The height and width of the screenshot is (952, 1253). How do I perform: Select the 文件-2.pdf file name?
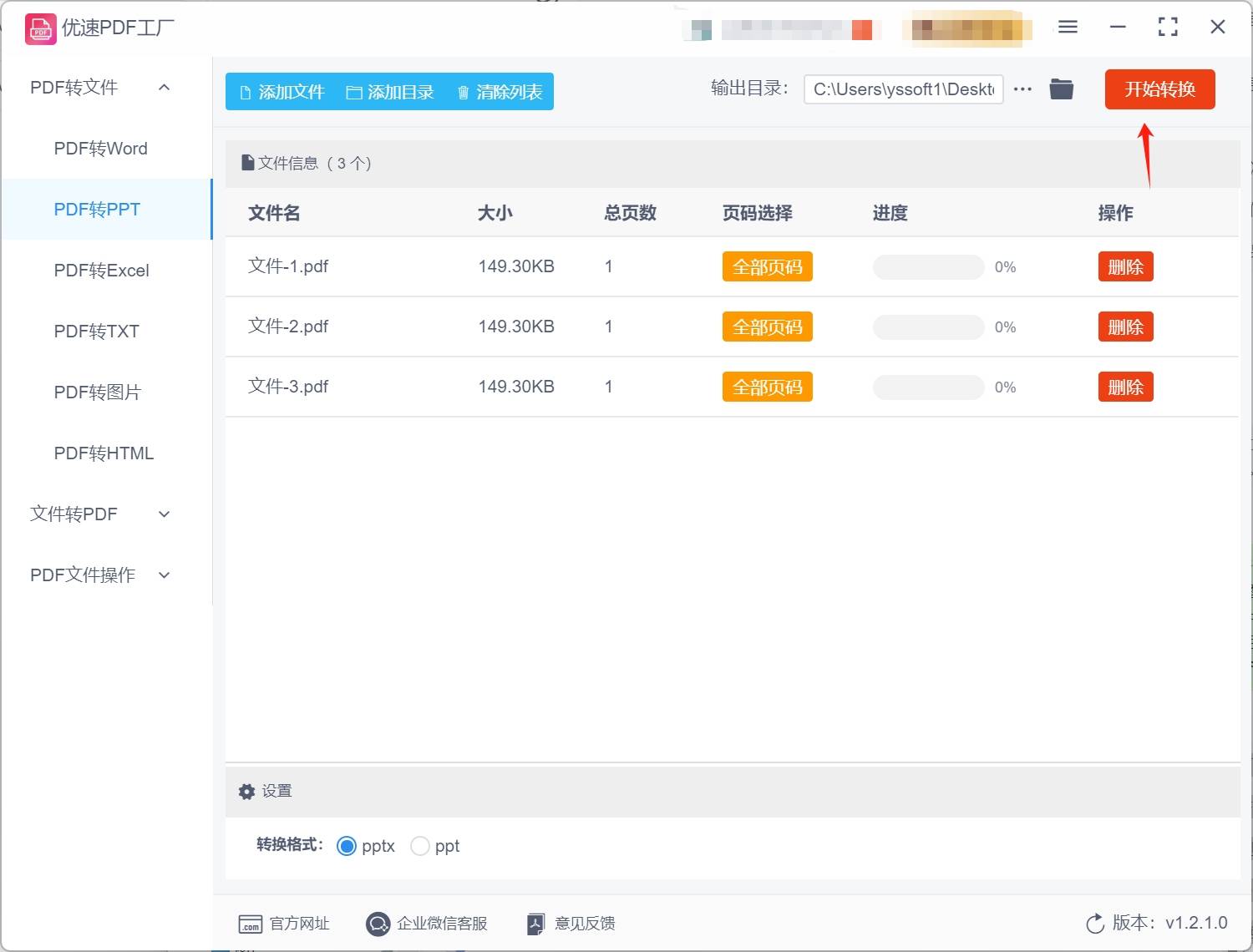[x=288, y=327]
